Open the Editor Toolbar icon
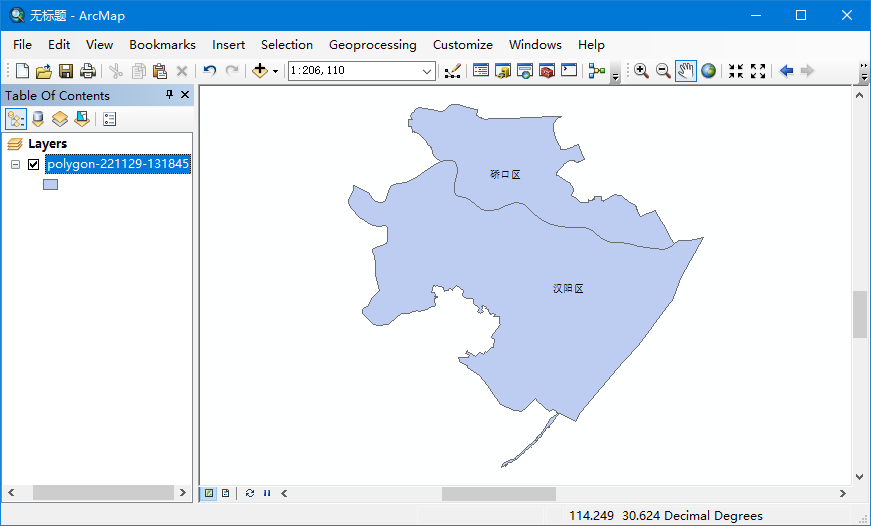 click(x=453, y=71)
